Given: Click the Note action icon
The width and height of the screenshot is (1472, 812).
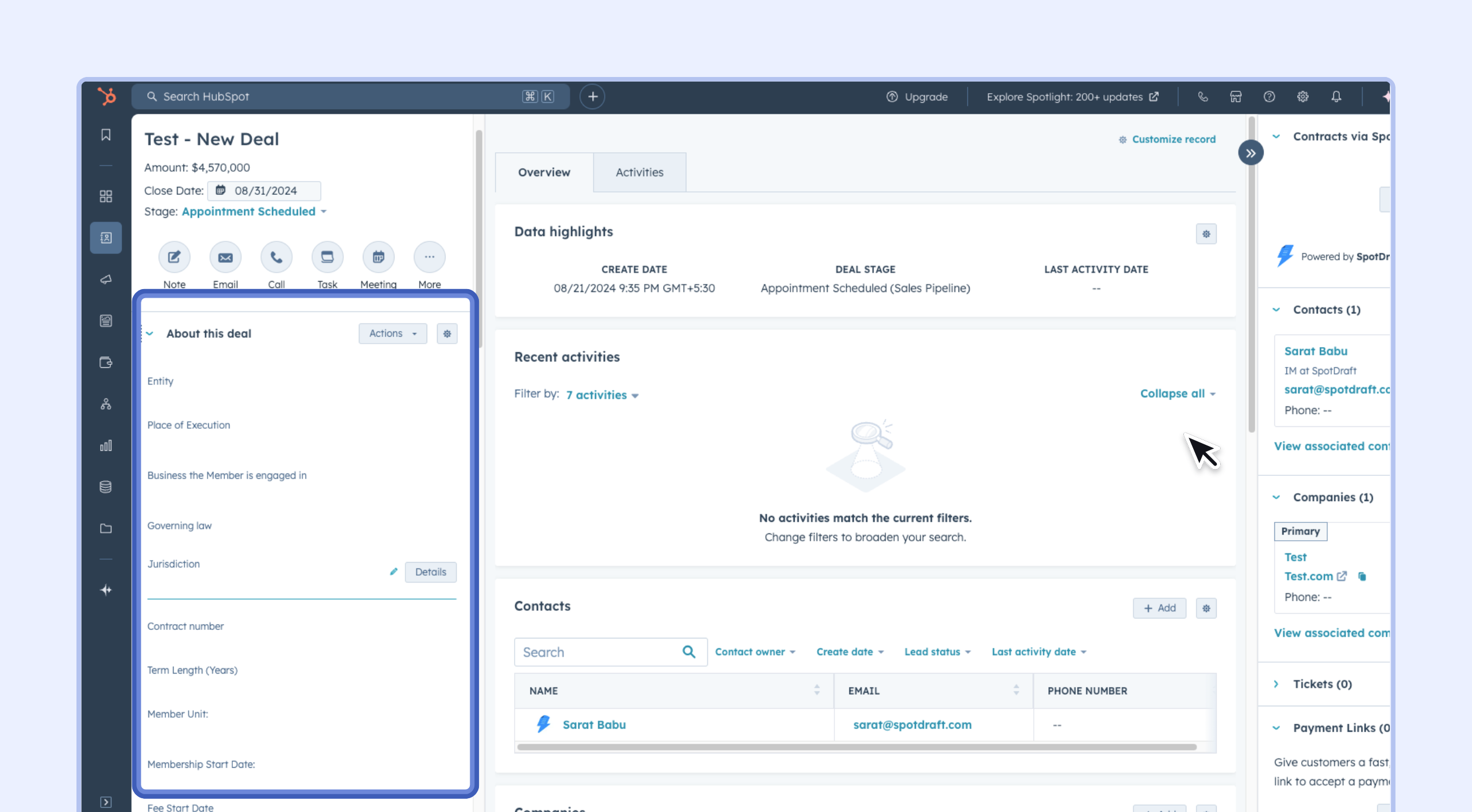Looking at the screenshot, I should [x=174, y=257].
